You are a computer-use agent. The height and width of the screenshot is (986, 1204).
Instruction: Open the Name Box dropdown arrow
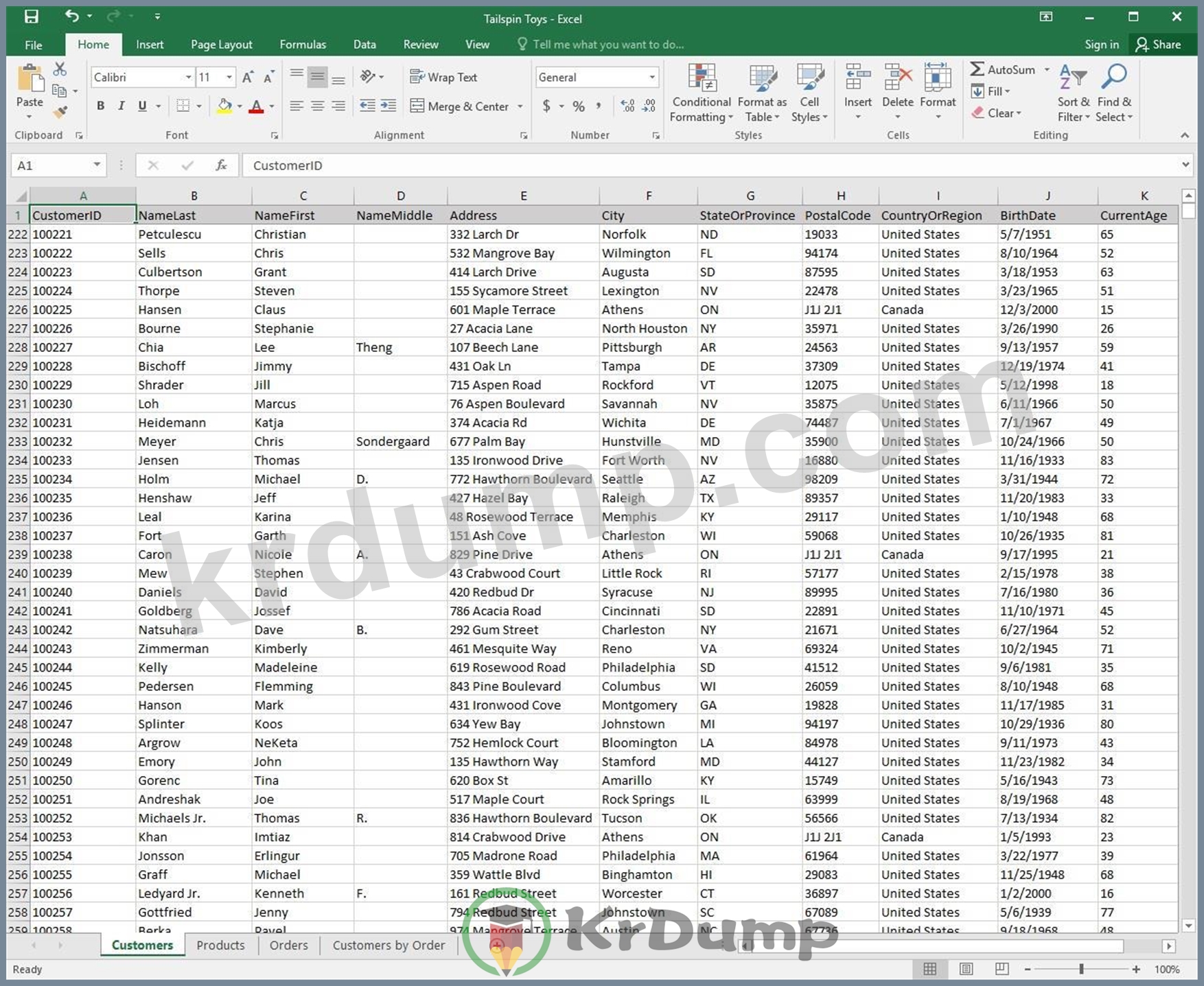97,165
